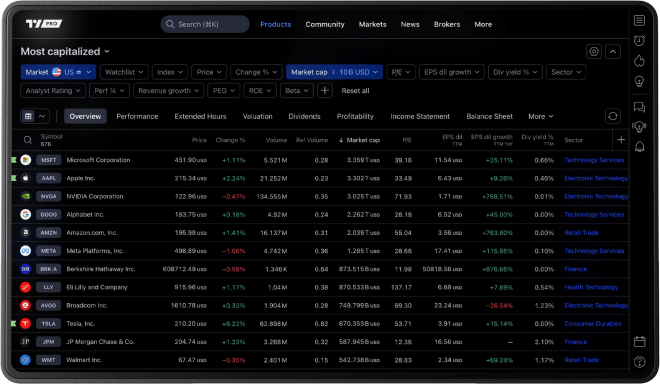Image resolution: width=660 pixels, height=385 pixels.
Task: Click the Meta logo icon in META row
Action: (x=26, y=251)
